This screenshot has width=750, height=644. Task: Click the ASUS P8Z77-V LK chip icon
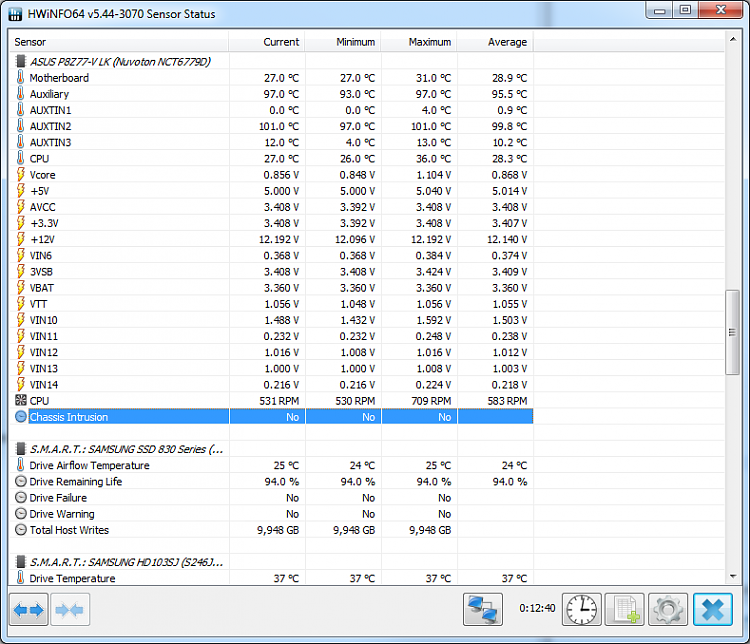coord(21,61)
